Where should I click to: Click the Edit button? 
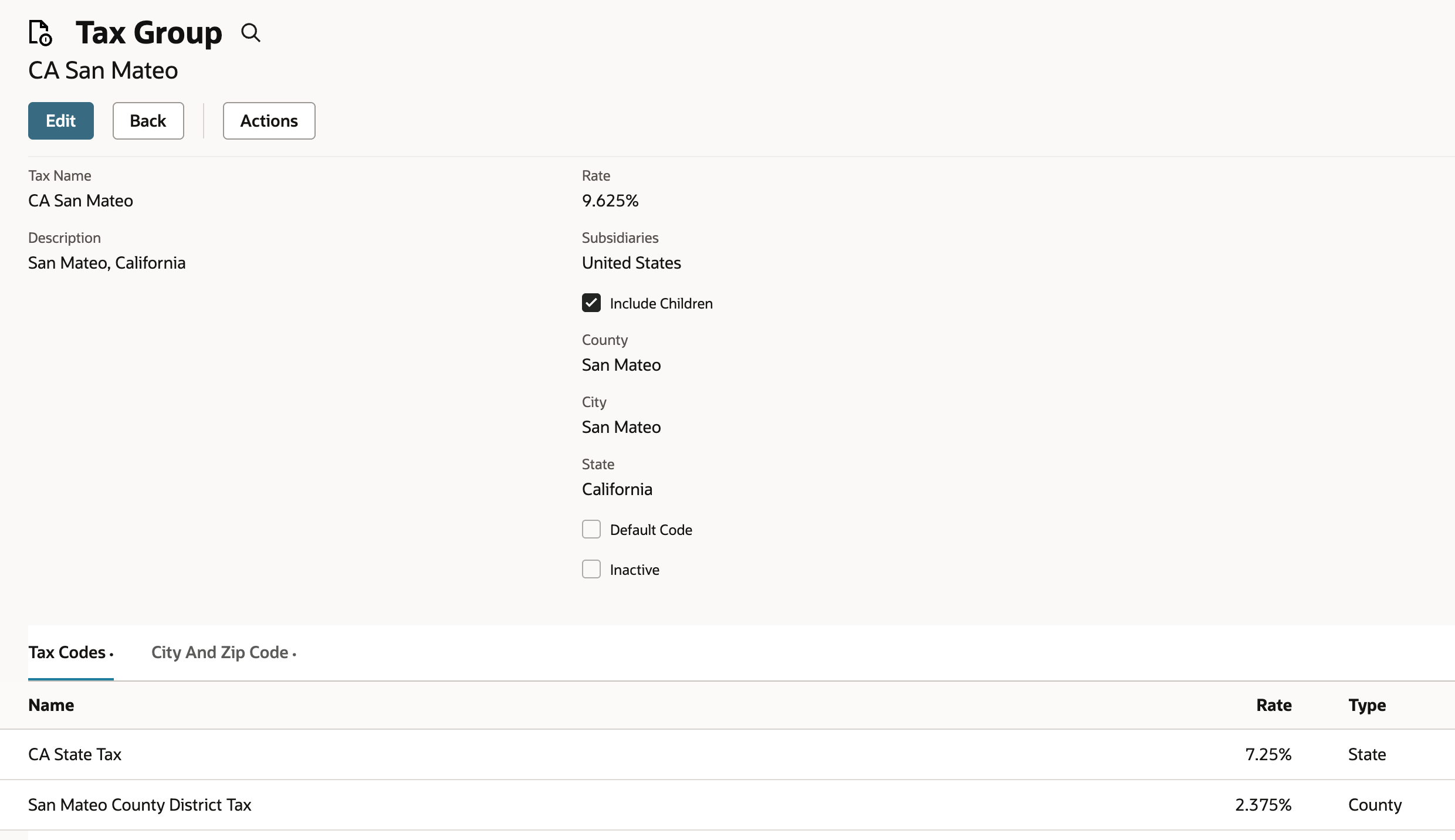[x=61, y=121]
